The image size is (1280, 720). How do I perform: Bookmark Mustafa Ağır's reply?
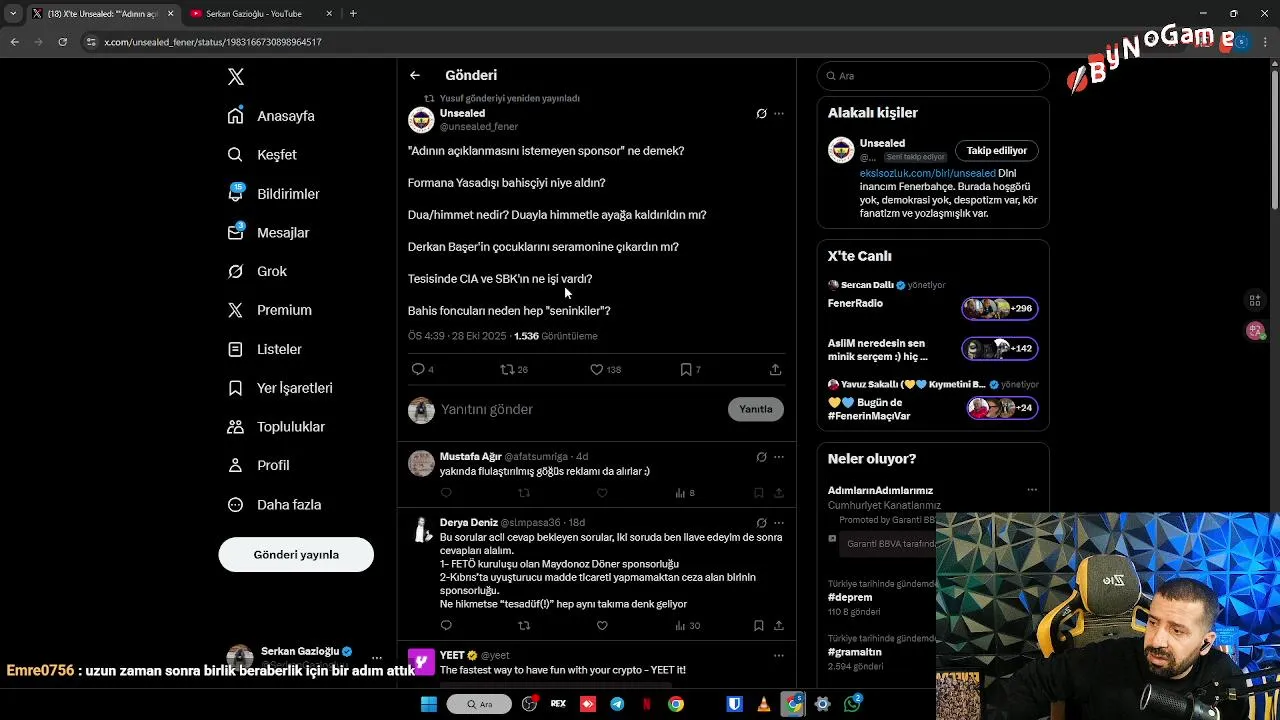coord(759,493)
